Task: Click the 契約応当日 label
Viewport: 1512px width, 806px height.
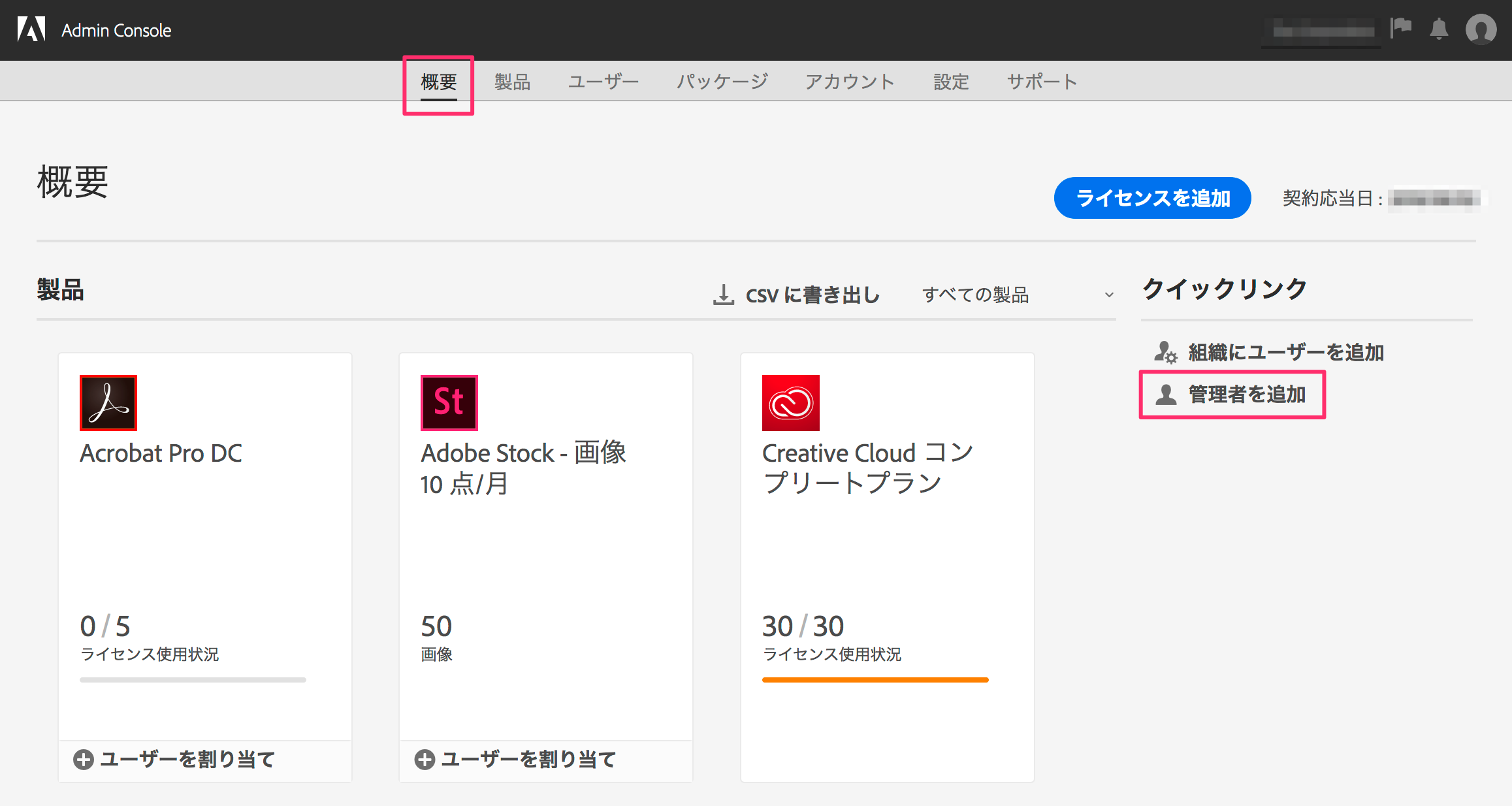Action: [1332, 198]
